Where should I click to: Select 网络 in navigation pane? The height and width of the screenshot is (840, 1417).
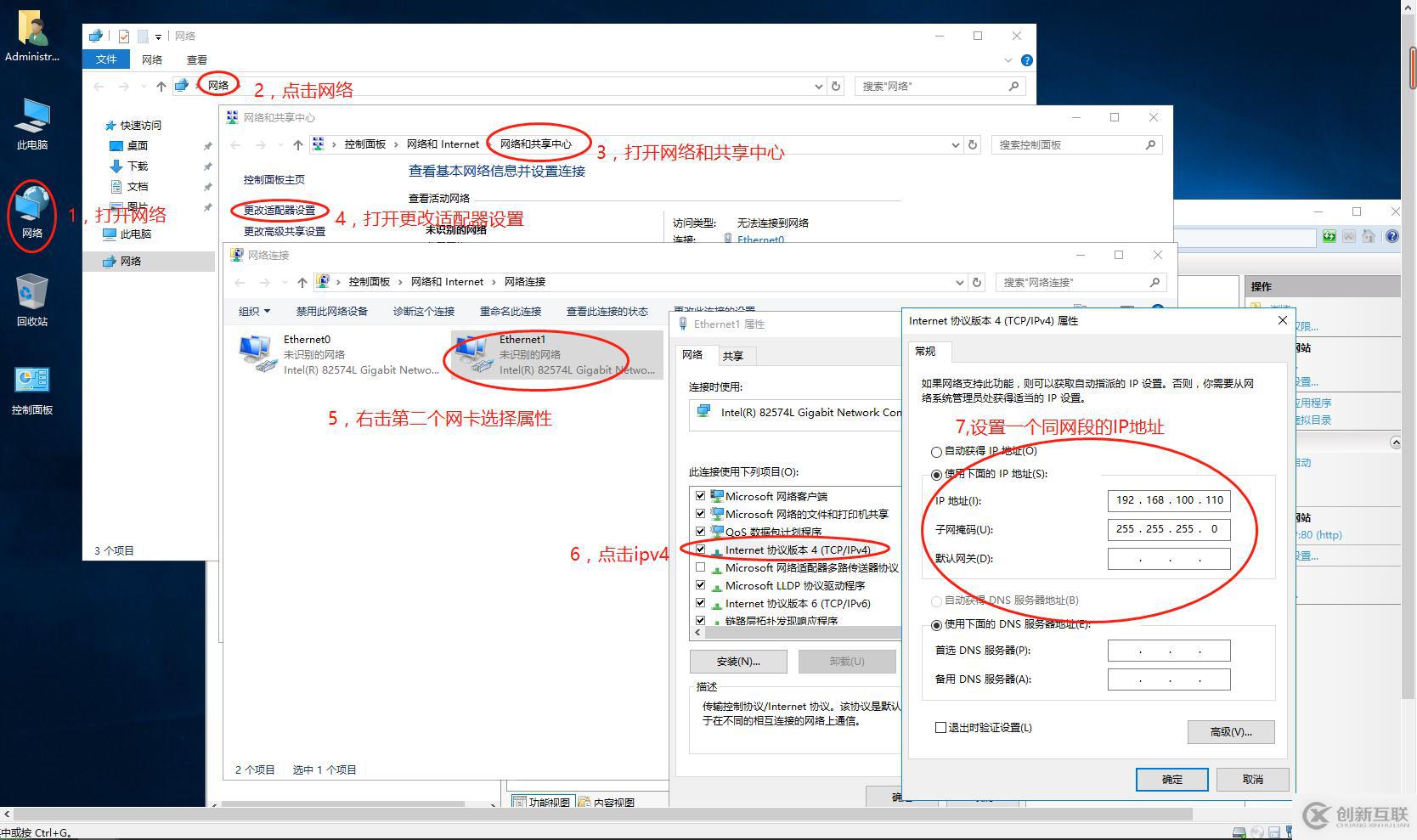tap(130, 261)
